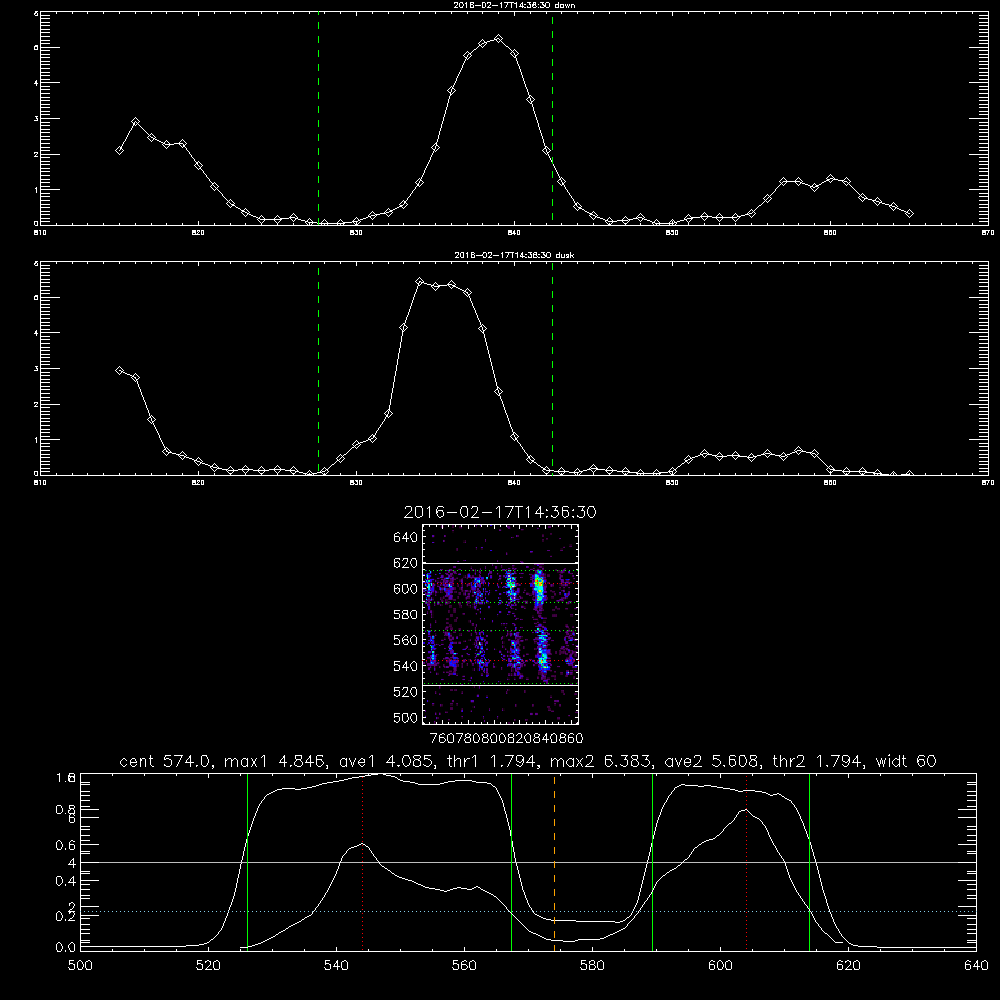
Task: Click dusk plot x-axis label '810'
Action: point(40,483)
